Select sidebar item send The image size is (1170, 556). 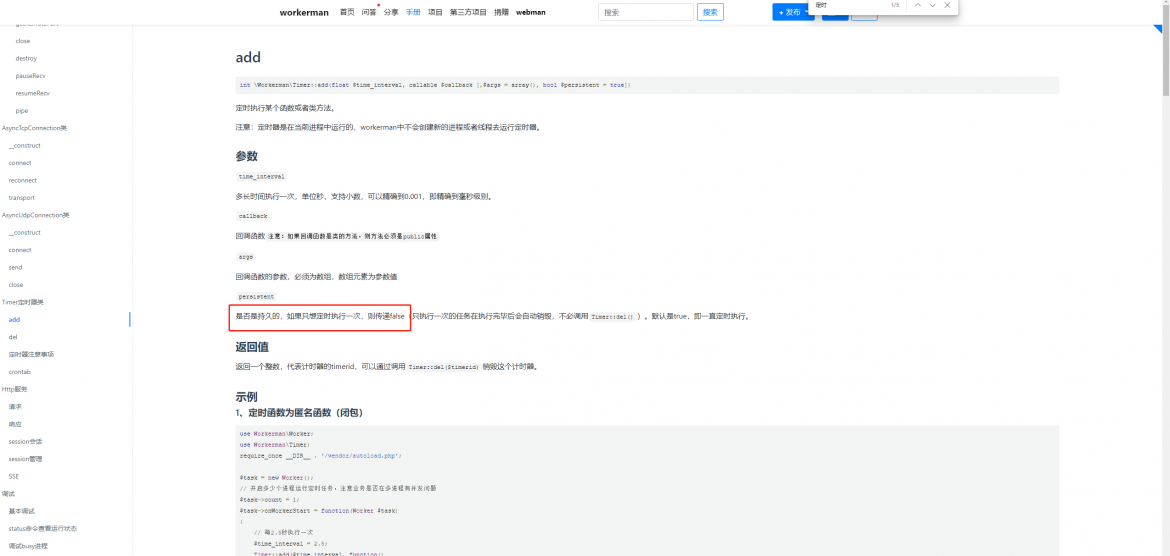pos(15,267)
